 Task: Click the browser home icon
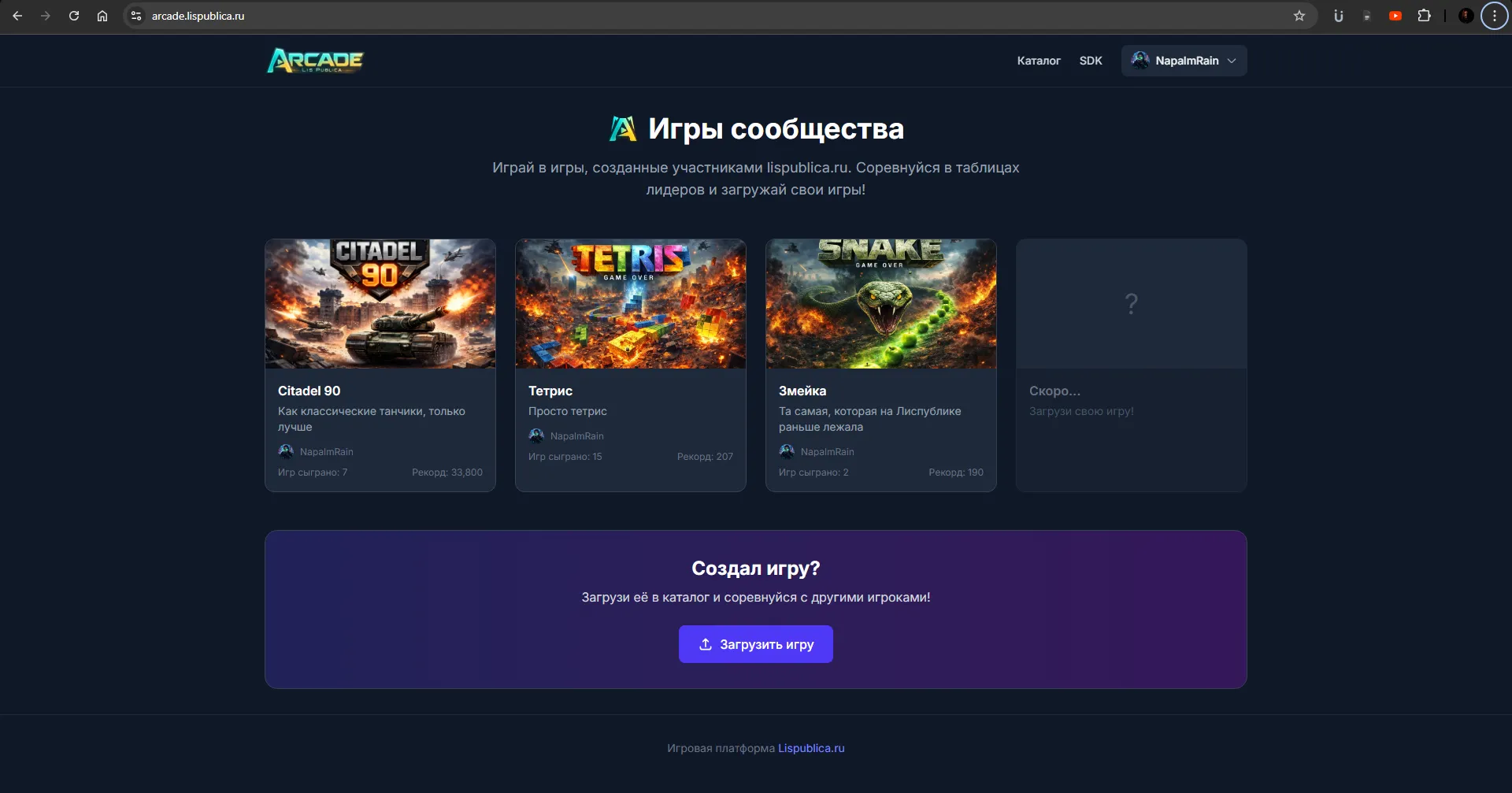click(x=102, y=16)
